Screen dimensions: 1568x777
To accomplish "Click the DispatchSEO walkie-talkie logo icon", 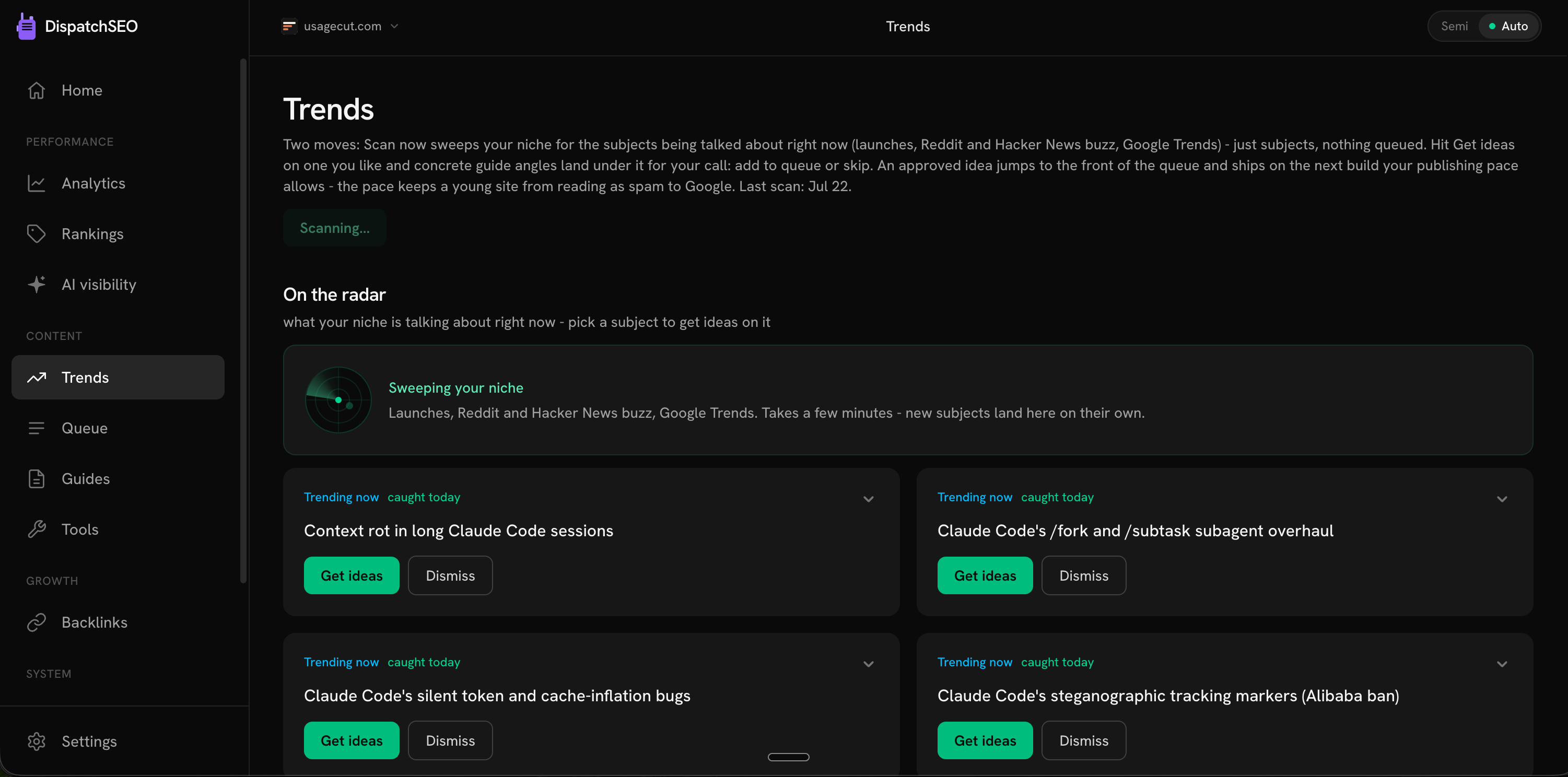I will [x=26, y=26].
